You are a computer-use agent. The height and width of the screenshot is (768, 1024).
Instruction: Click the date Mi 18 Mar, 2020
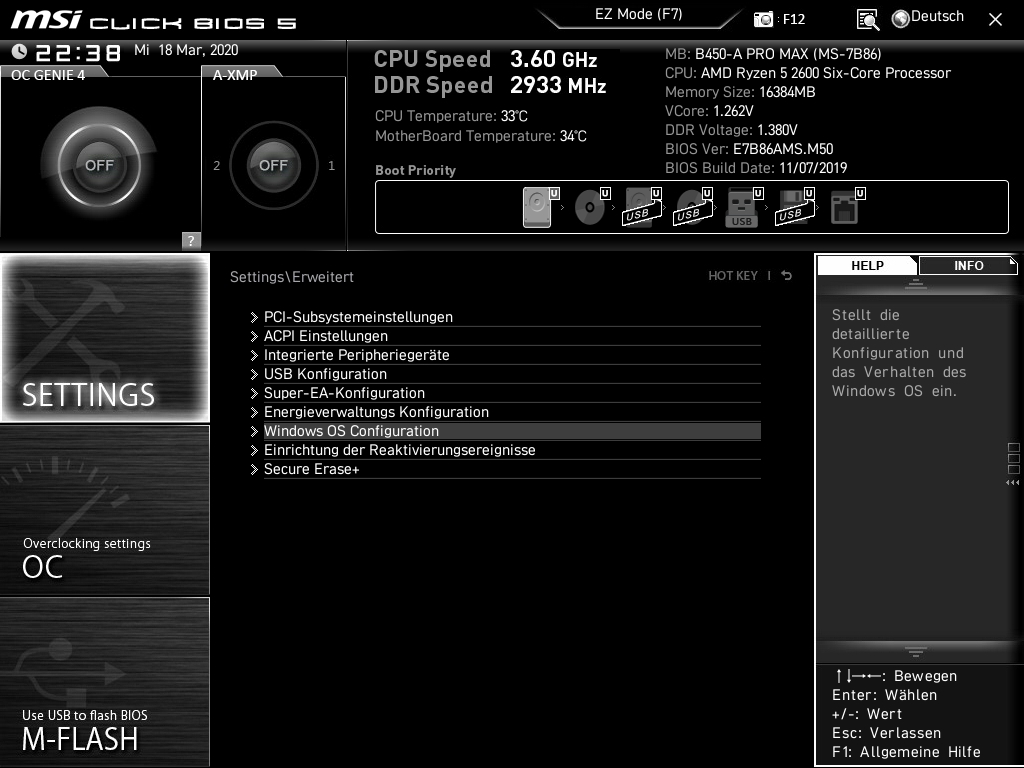(186, 50)
